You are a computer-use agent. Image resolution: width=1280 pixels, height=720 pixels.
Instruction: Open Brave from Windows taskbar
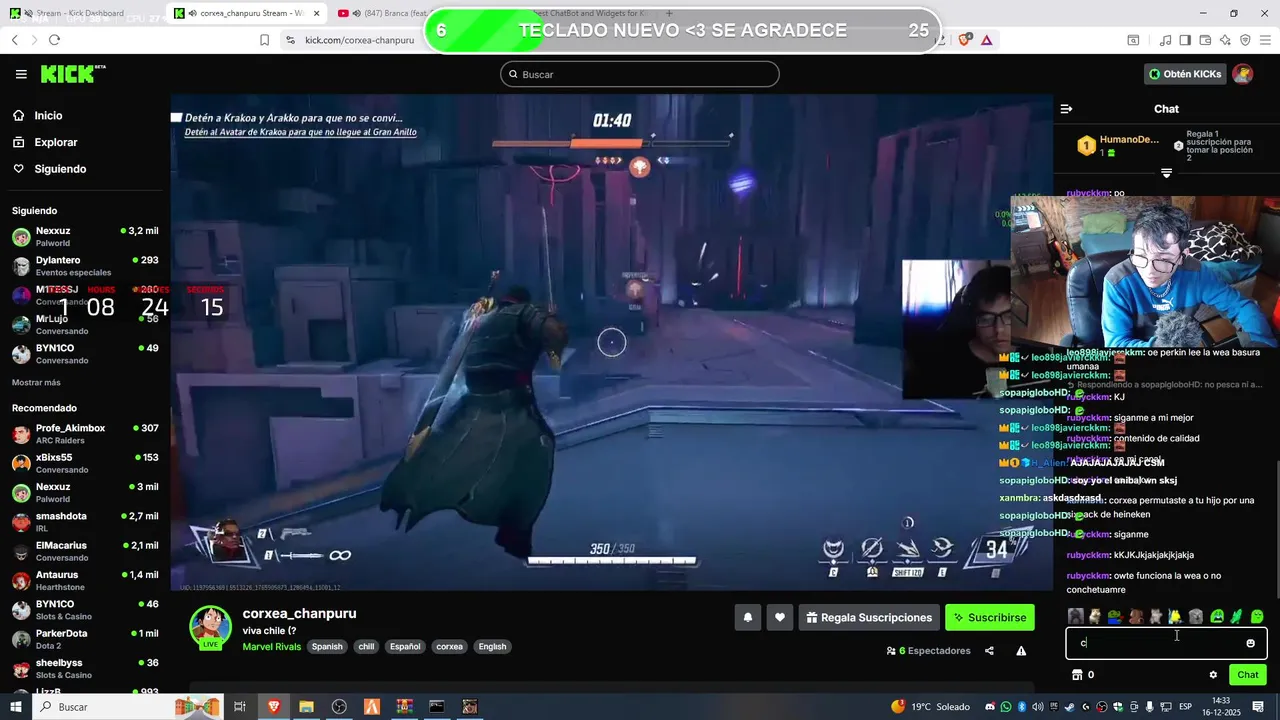[273, 707]
